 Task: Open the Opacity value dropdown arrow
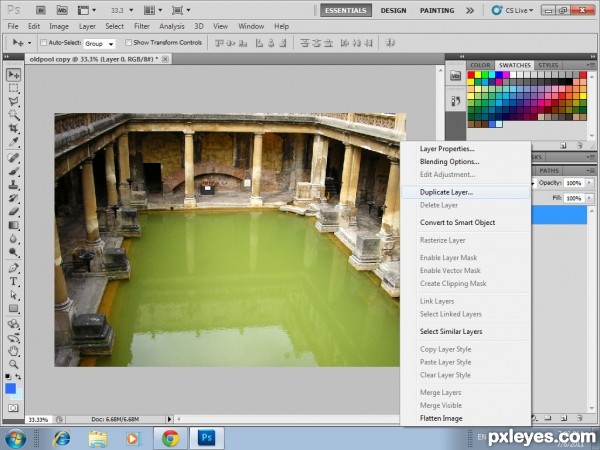coord(589,183)
